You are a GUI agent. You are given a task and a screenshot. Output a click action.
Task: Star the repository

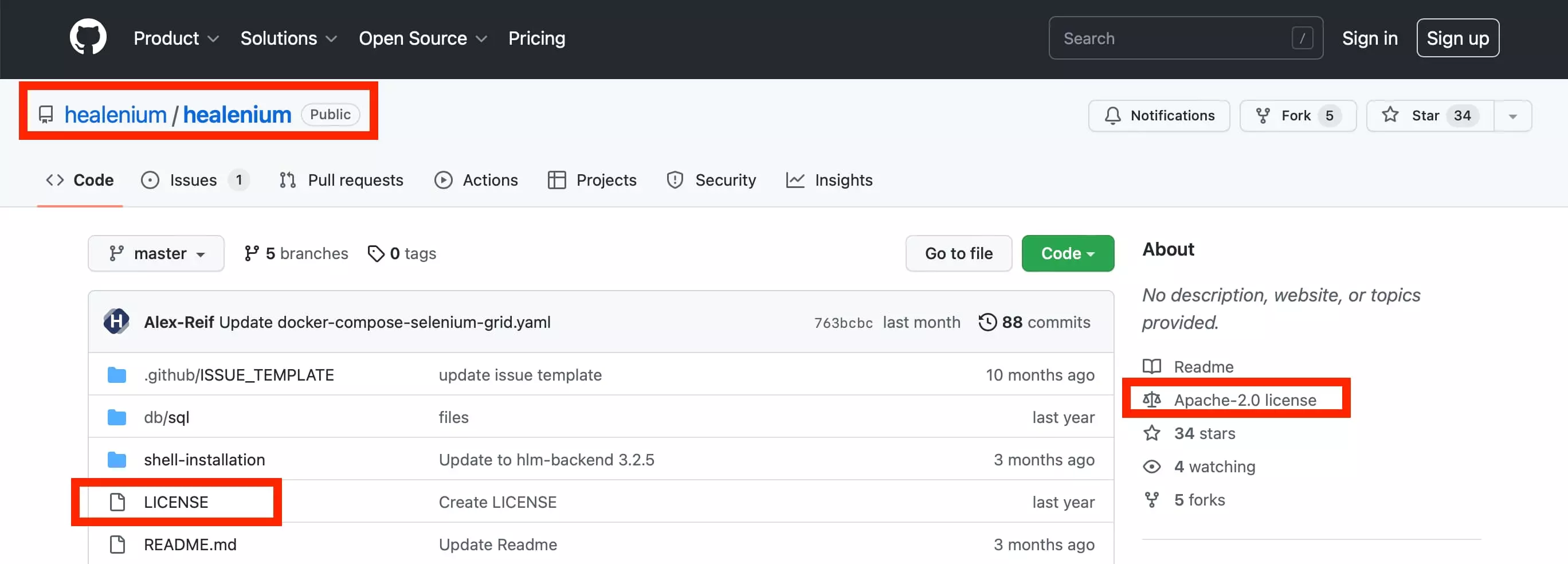click(1424, 115)
